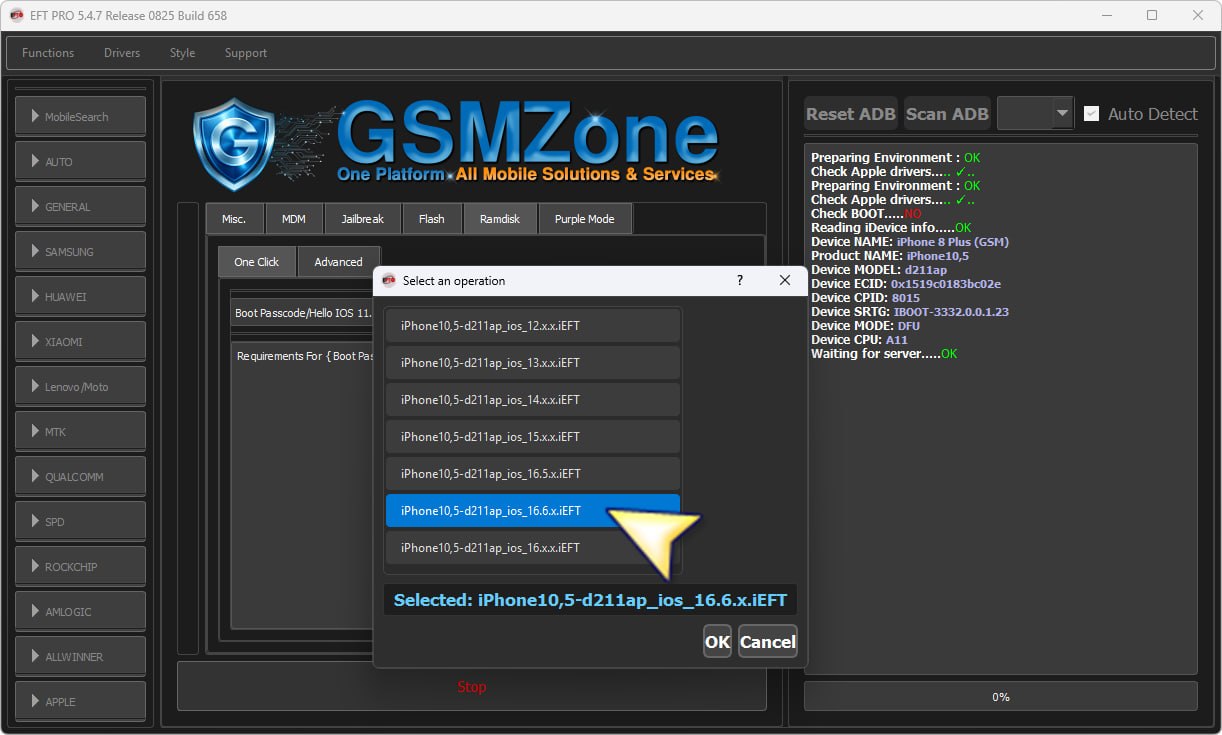Switch to the Ramdisk tab
Image resolution: width=1222 pixels, height=735 pixels.
500,219
